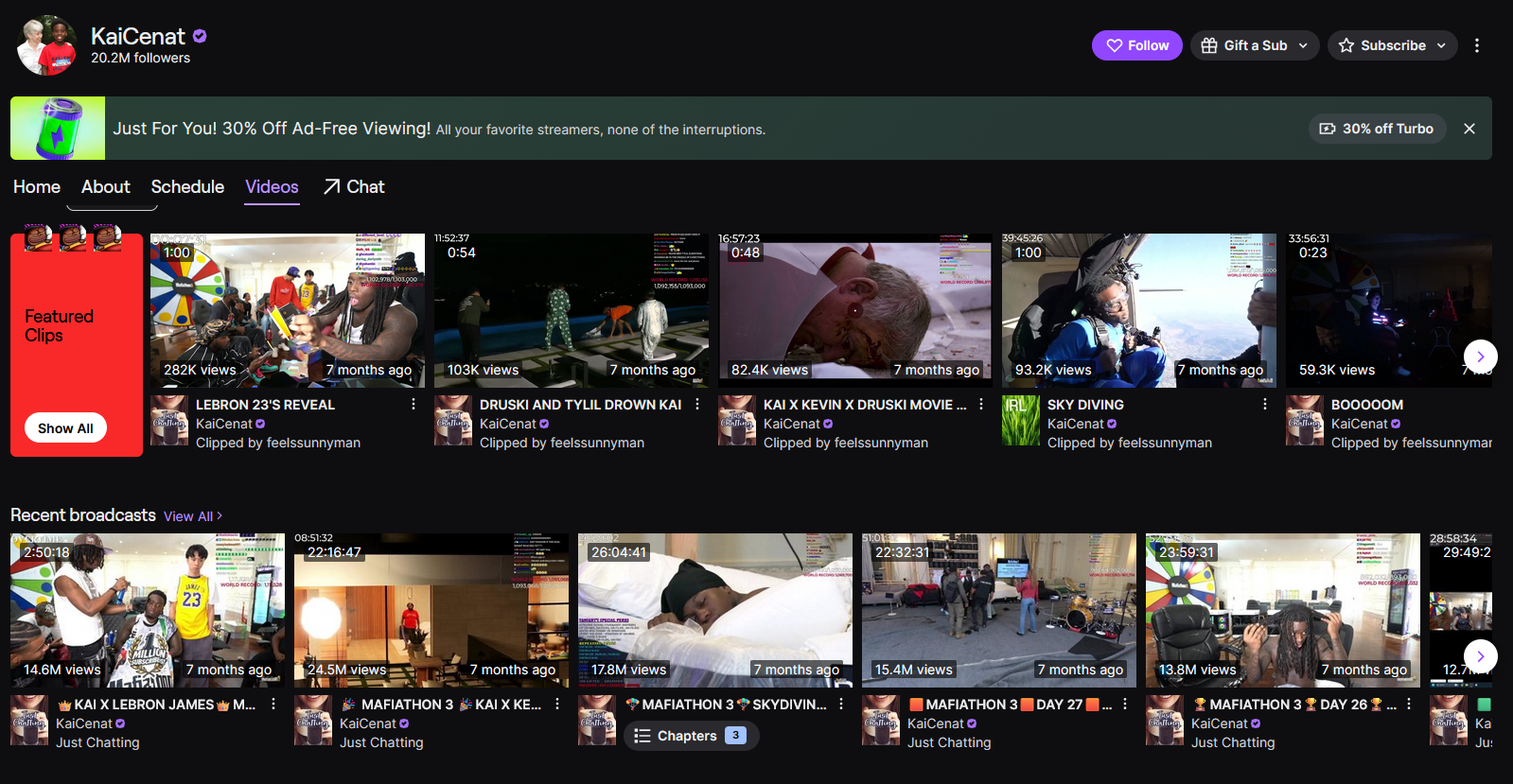This screenshot has width=1513, height=784.
Task: Open the SKY DIVING clip title
Action: (1085, 405)
